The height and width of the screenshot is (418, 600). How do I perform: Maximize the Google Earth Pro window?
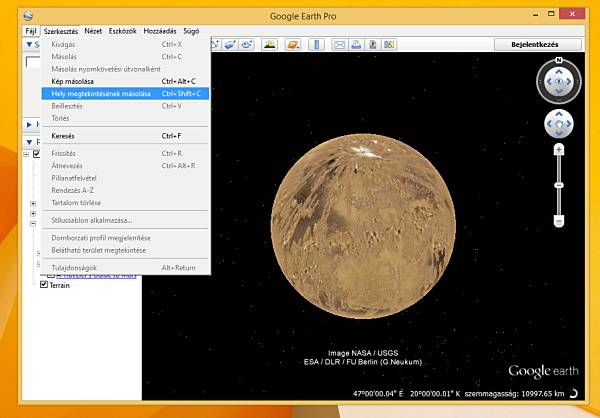pos(551,14)
